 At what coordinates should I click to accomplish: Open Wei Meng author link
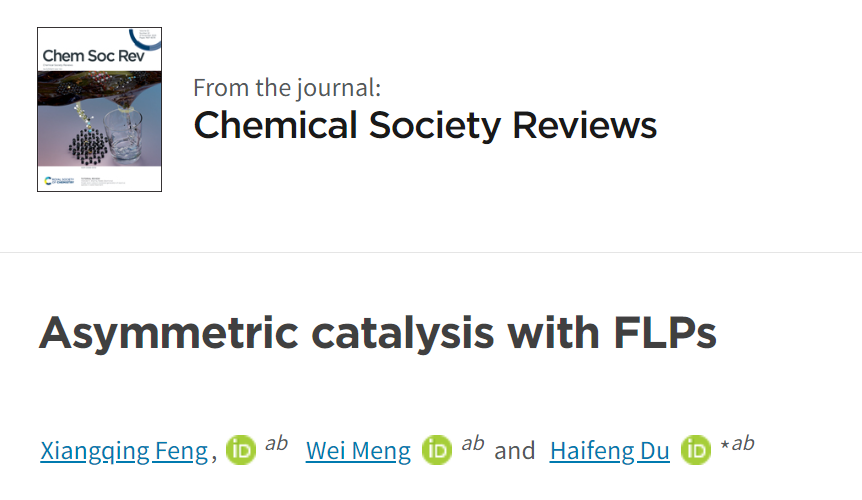pos(358,451)
